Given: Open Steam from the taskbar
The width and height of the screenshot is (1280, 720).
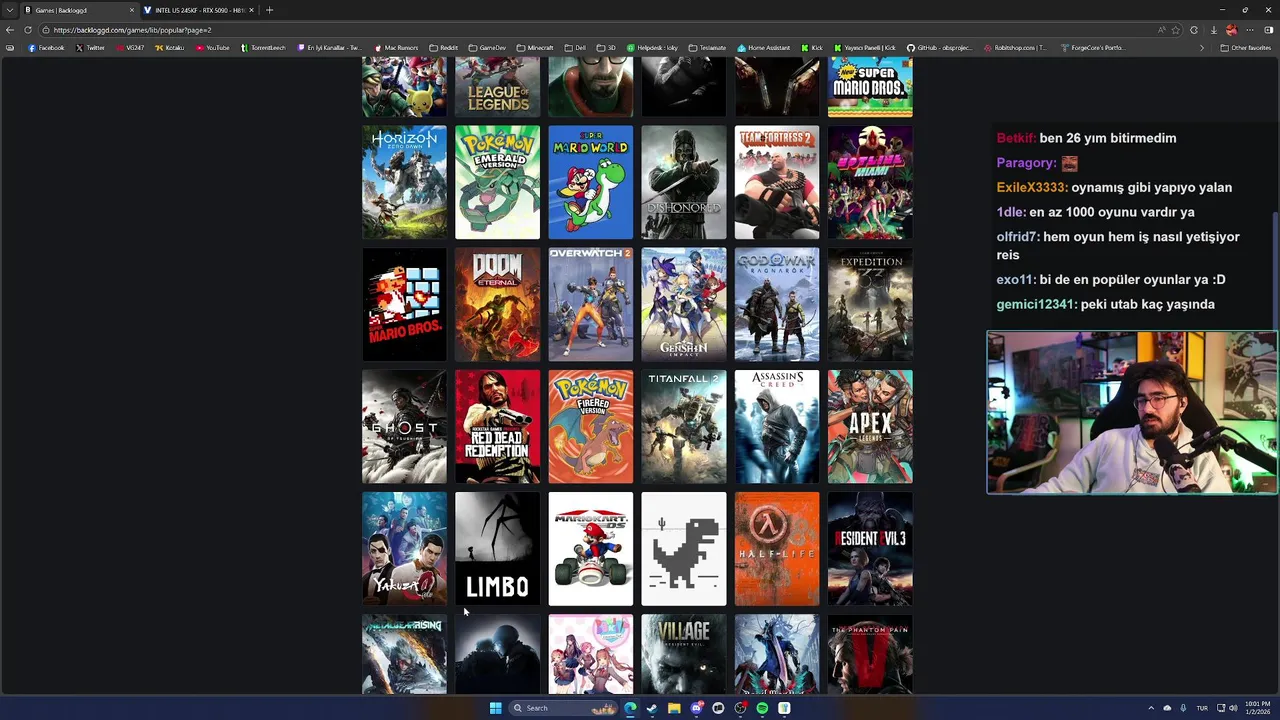Looking at the screenshot, I should 652,708.
